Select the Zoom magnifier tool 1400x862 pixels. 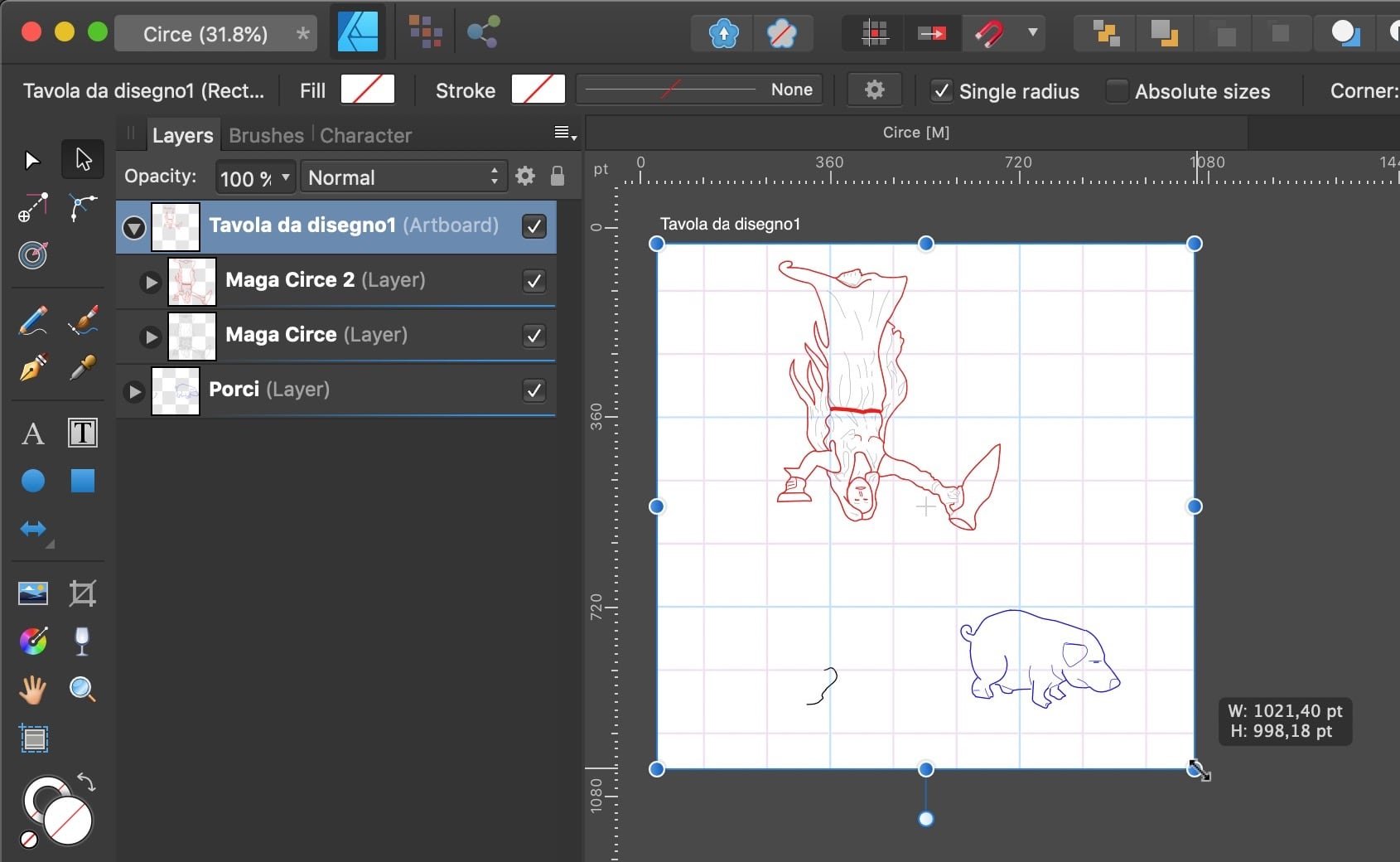tap(82, 689)
